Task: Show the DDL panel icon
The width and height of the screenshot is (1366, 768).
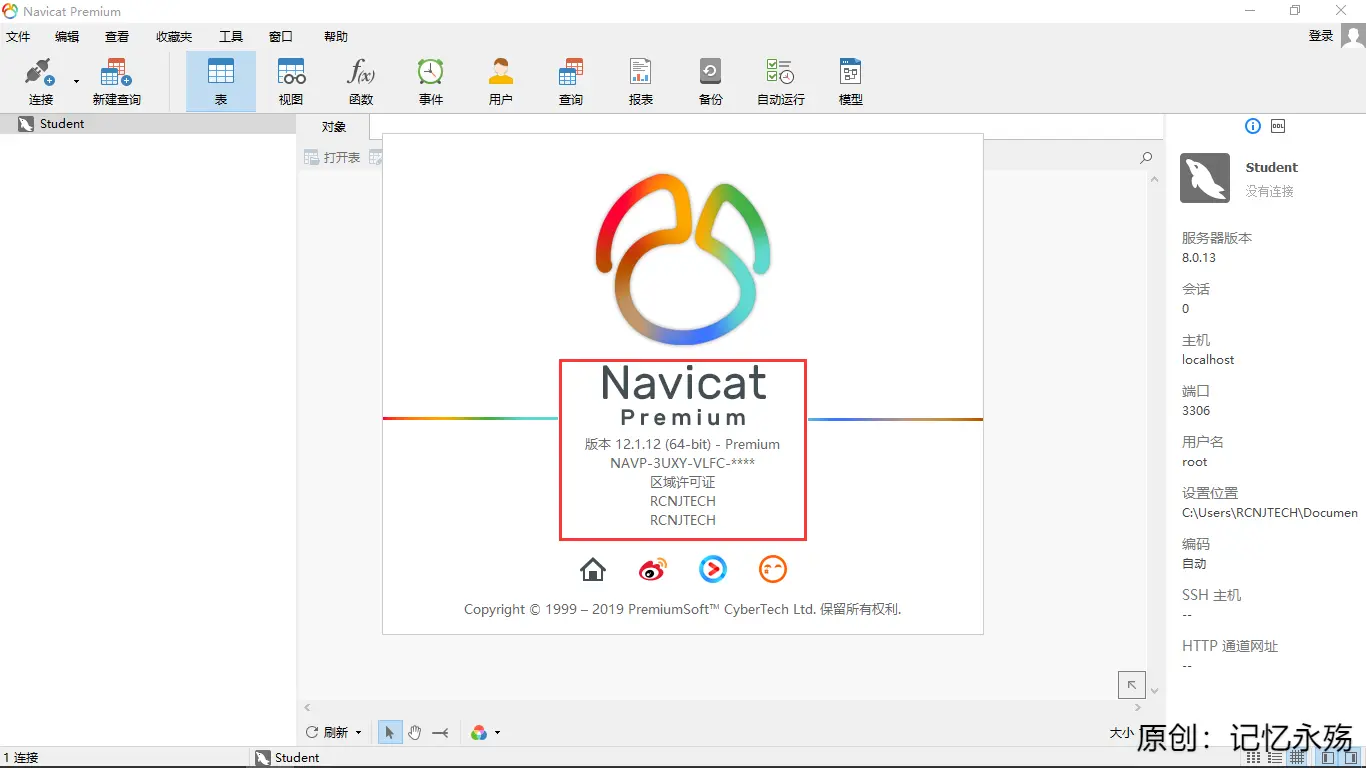Action: [x=1278, y=126]
